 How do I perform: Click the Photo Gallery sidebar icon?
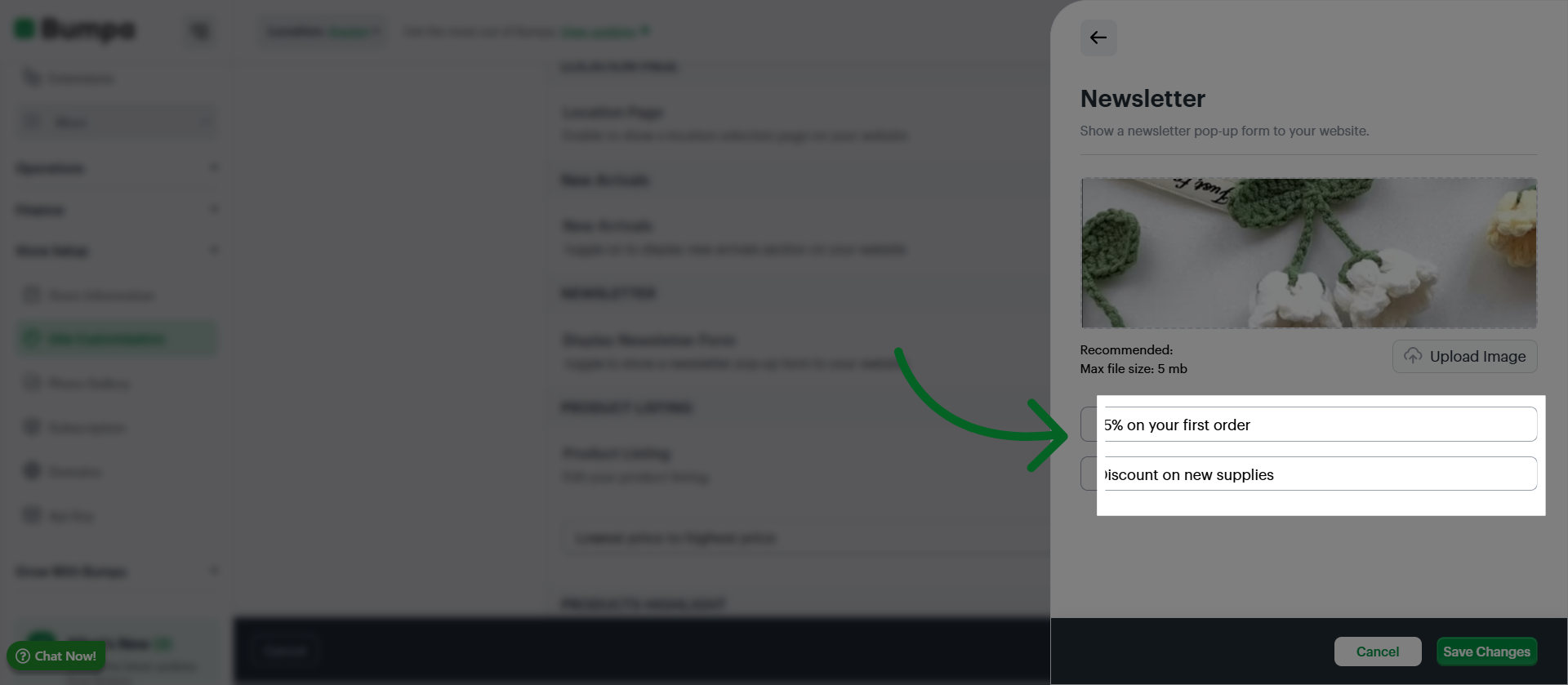[x=32, y=383]
